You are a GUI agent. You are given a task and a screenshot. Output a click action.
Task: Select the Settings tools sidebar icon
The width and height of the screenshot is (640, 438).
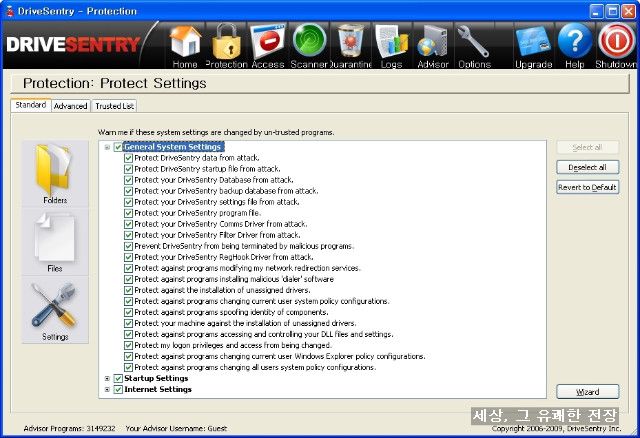point(55,310)
